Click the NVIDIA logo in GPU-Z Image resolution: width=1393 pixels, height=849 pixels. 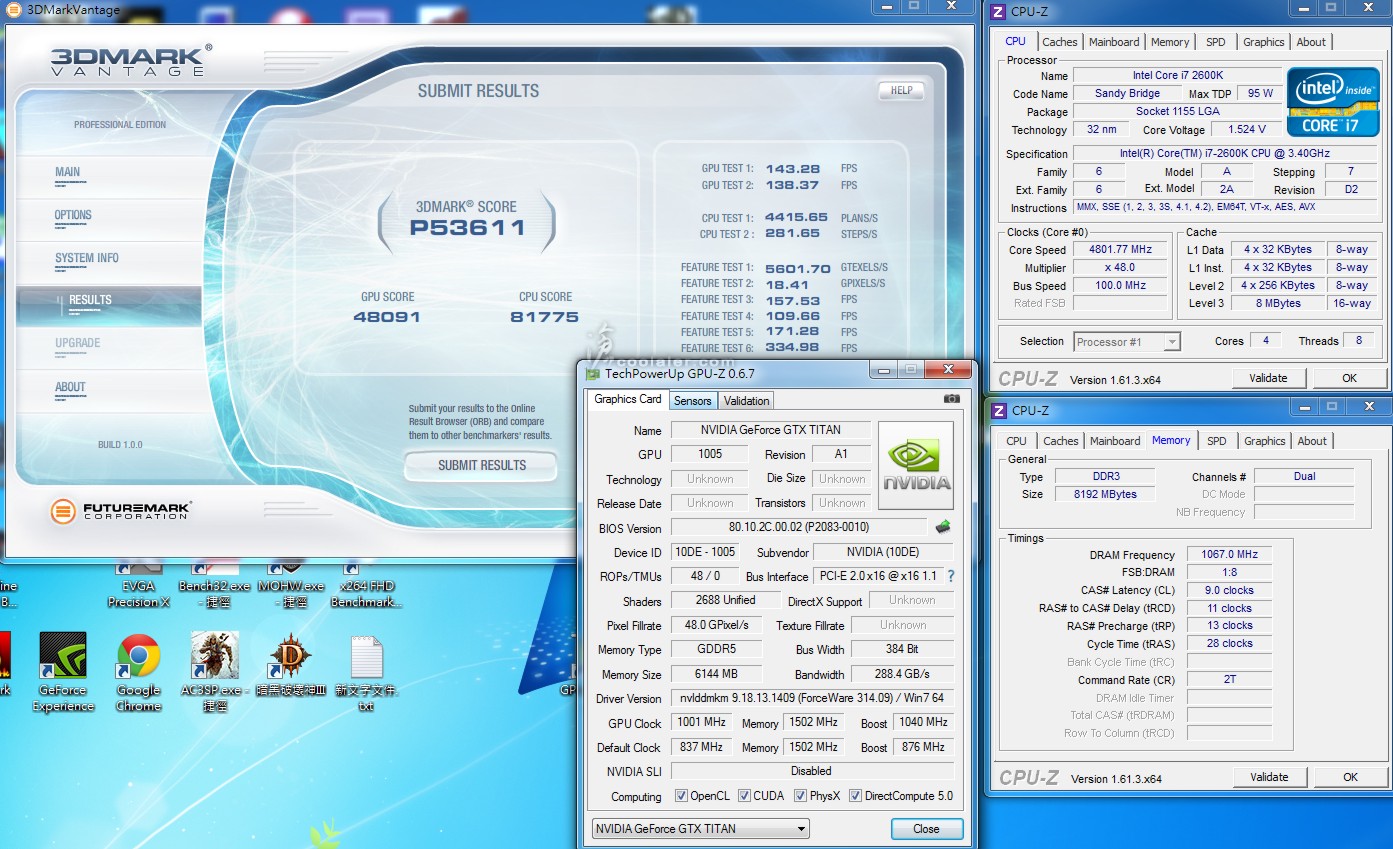pyautogui.click(x=915, y=465)
